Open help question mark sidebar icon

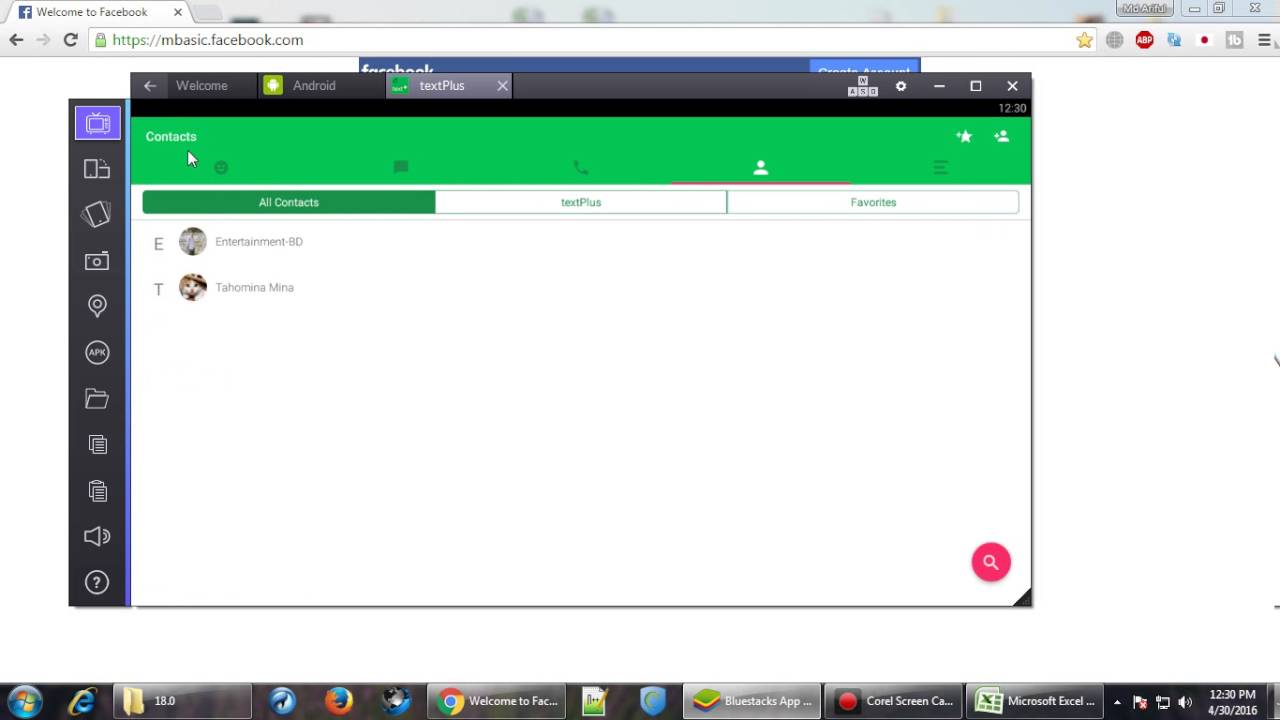[x=97, y=583]
